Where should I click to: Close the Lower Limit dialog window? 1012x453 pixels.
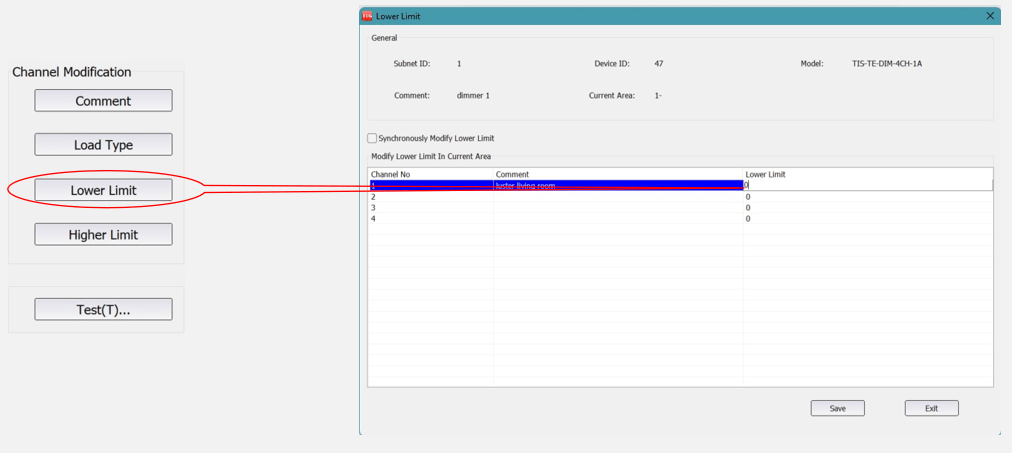click(990, 16)
